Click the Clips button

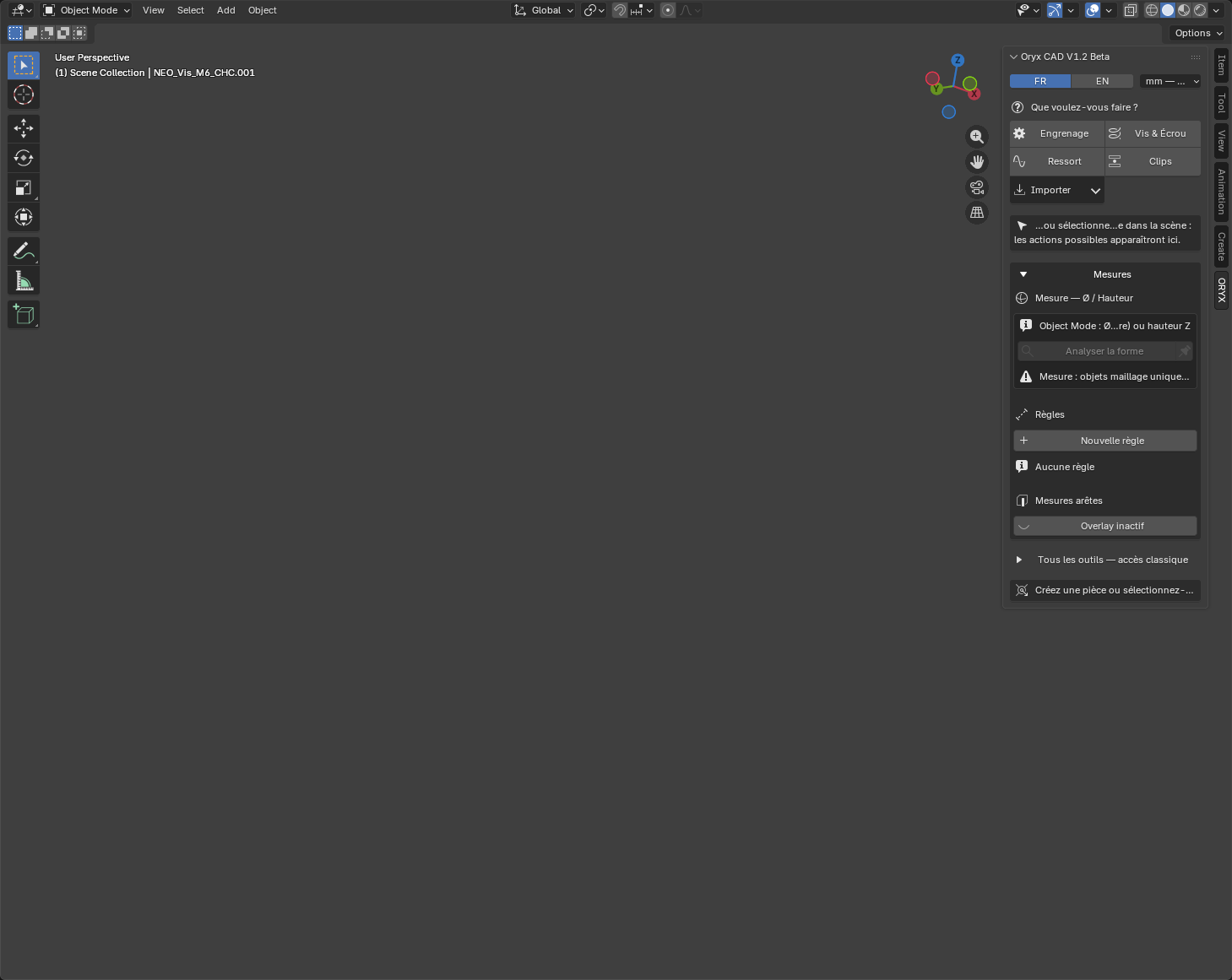point(1153,161)
